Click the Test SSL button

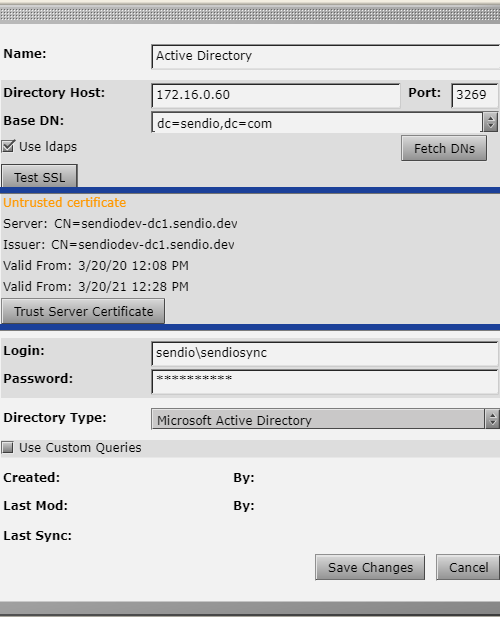coord(39,177)
